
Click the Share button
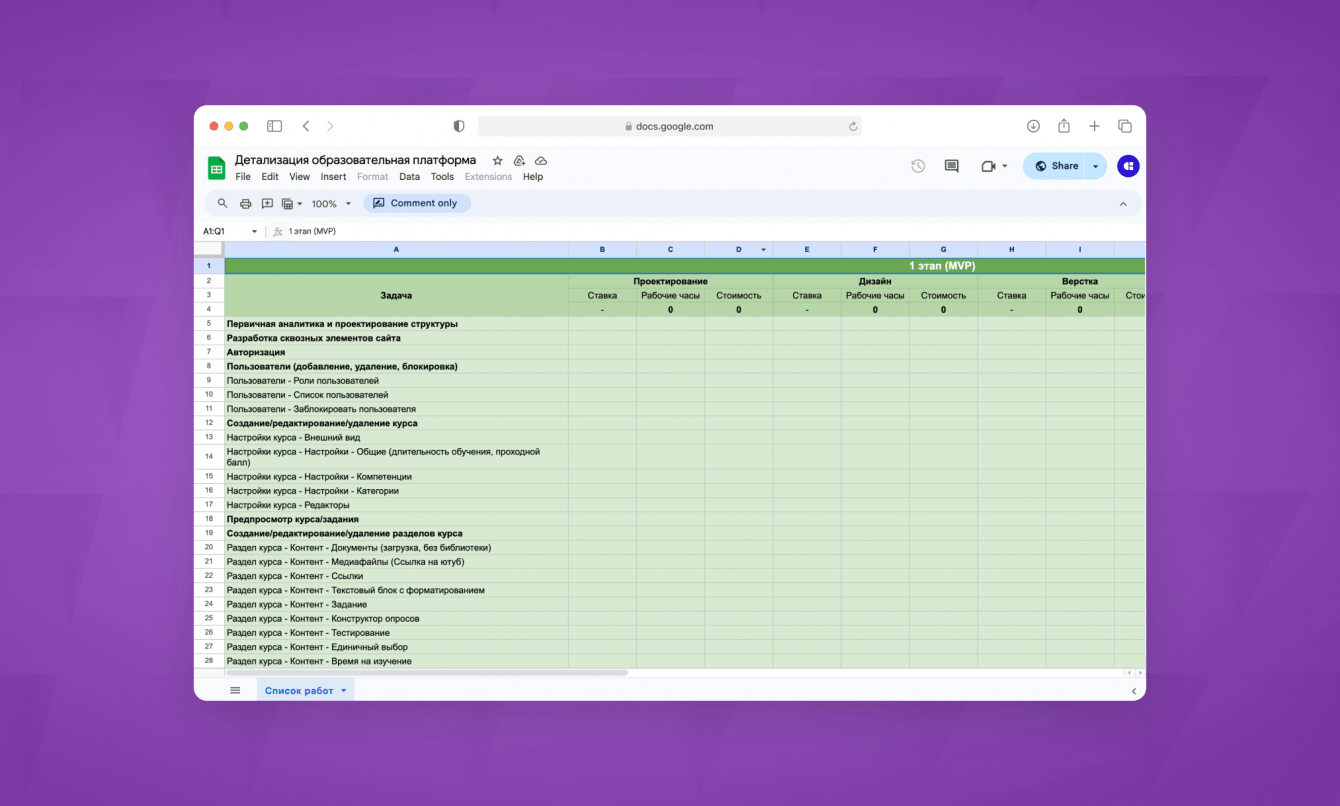(x=1056, y=166)
